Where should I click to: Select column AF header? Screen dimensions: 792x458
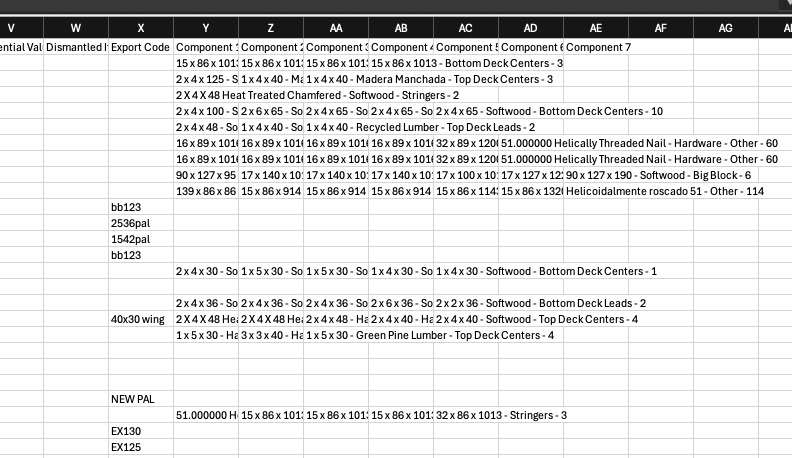(661, 28)
